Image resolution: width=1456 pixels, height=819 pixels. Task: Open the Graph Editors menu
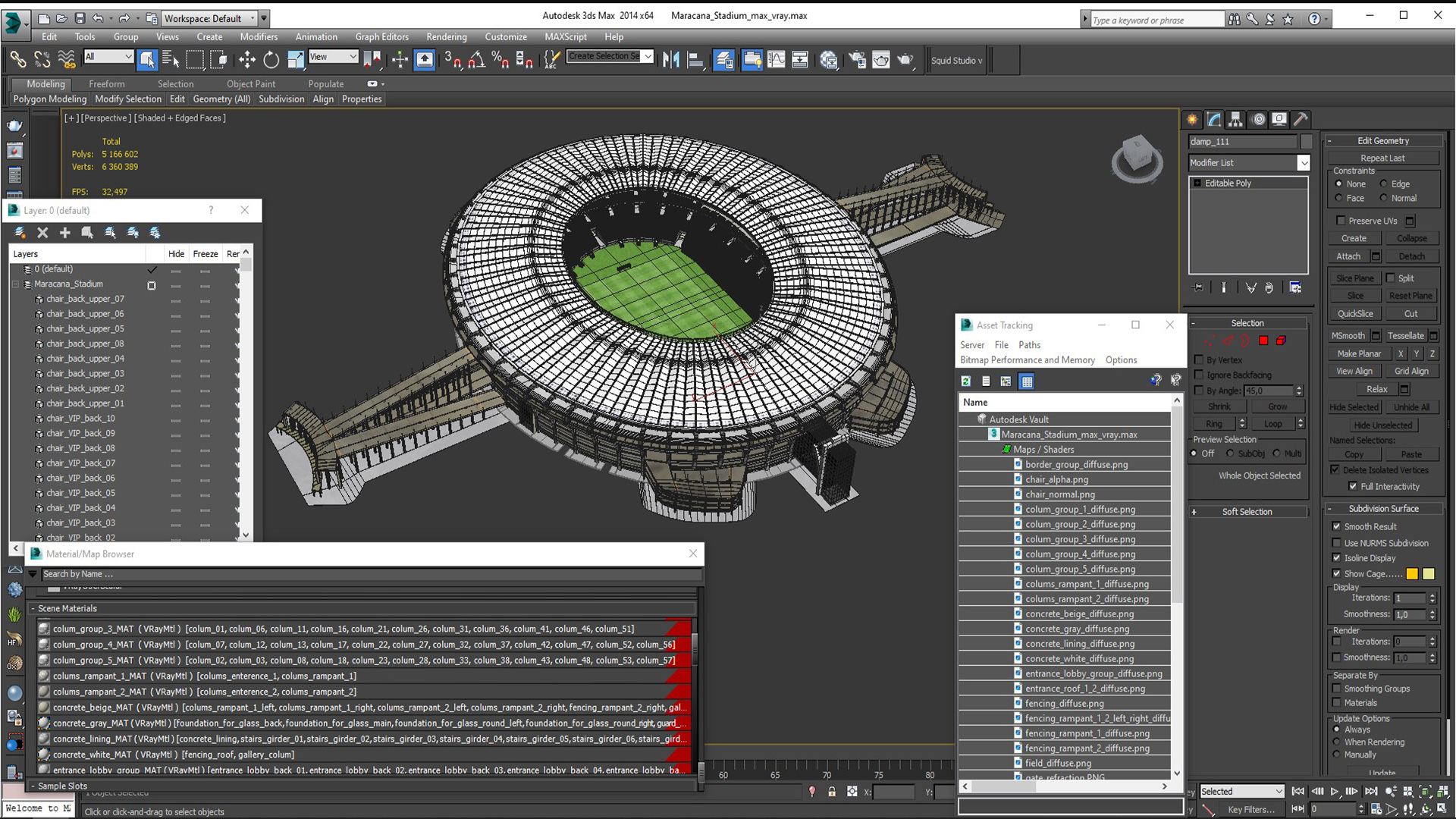[x=381, y=36]
